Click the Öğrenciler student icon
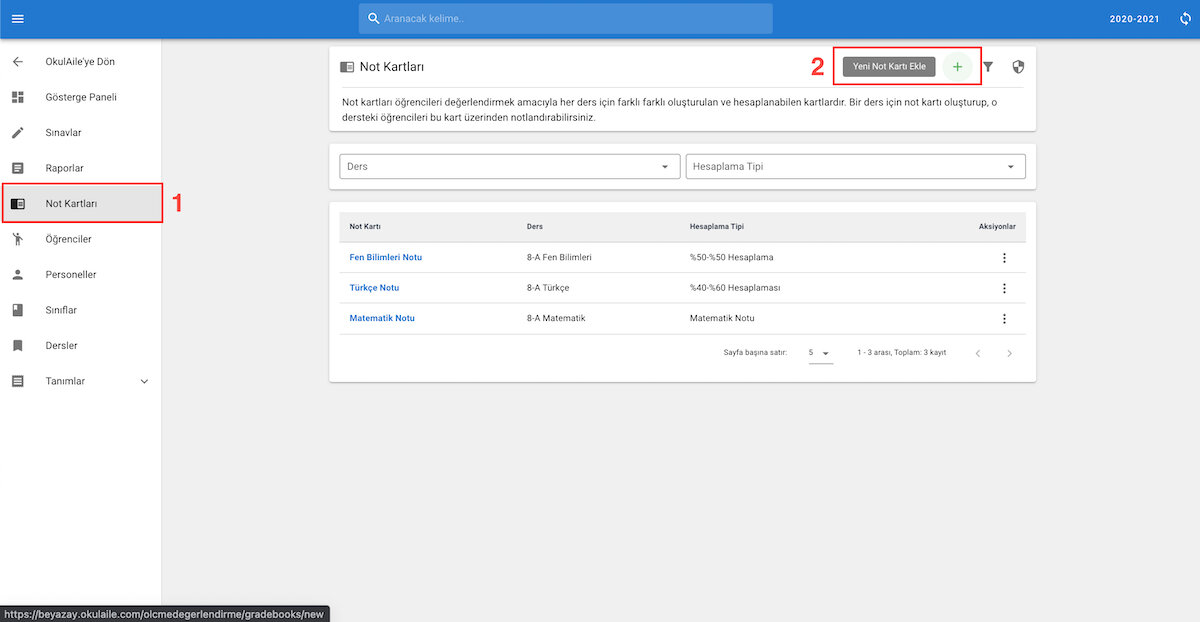This screenshot has width=1200, height=622. tap(17, 239)
